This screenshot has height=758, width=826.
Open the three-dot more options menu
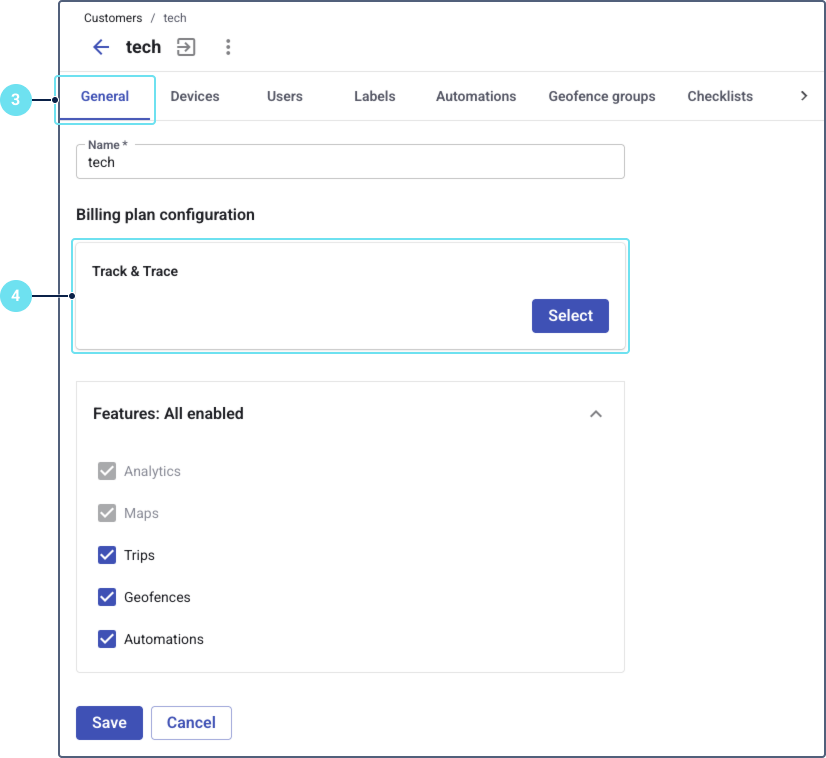click(x=228, y=47)
